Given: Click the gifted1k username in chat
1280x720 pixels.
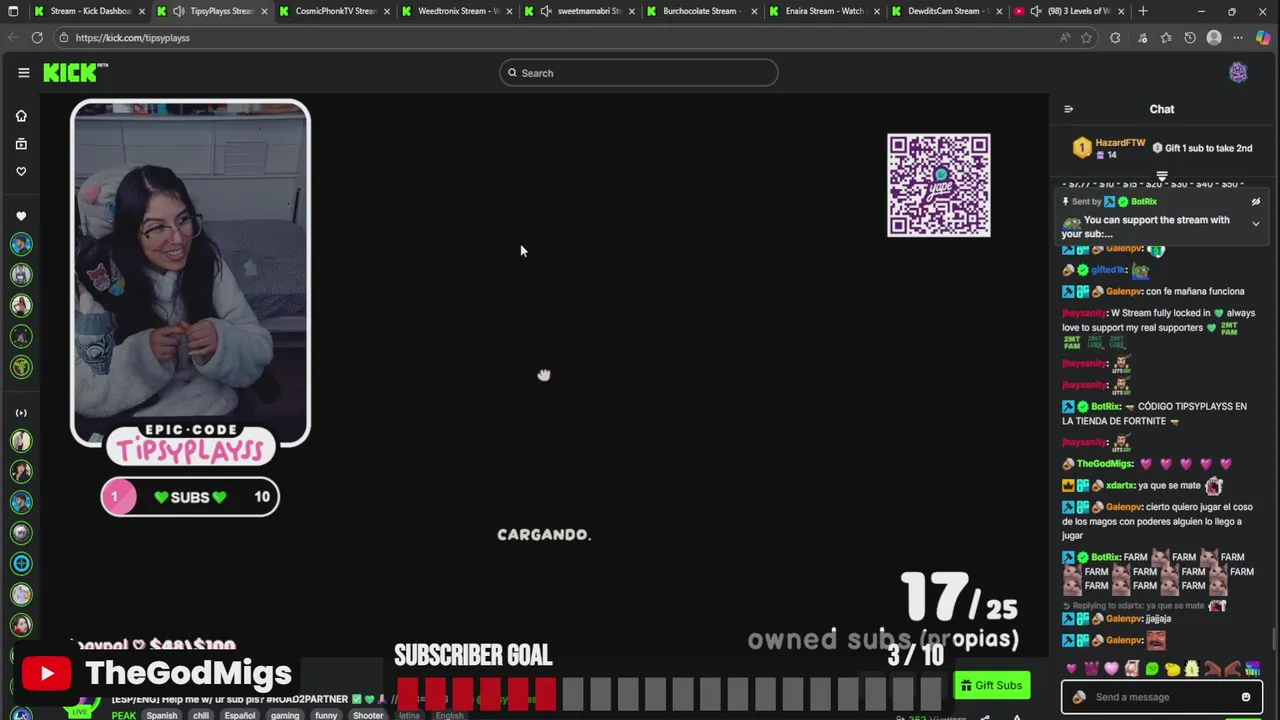Looking at the screenshot, I should [1109, 270].
